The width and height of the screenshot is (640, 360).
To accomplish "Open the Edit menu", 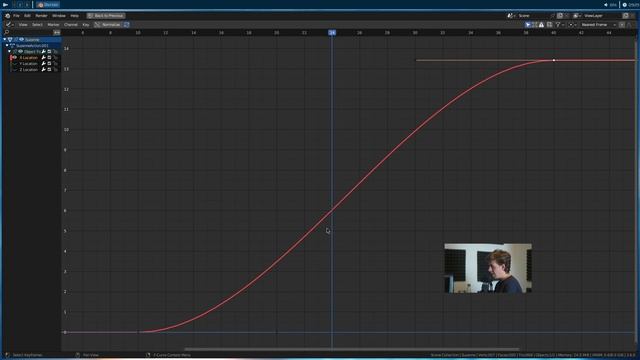I will coord(27,16).
